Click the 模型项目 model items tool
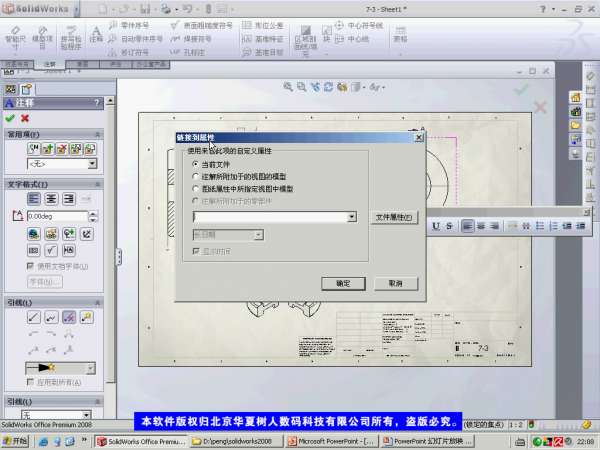Screen dimensions: 600x450 42,38
